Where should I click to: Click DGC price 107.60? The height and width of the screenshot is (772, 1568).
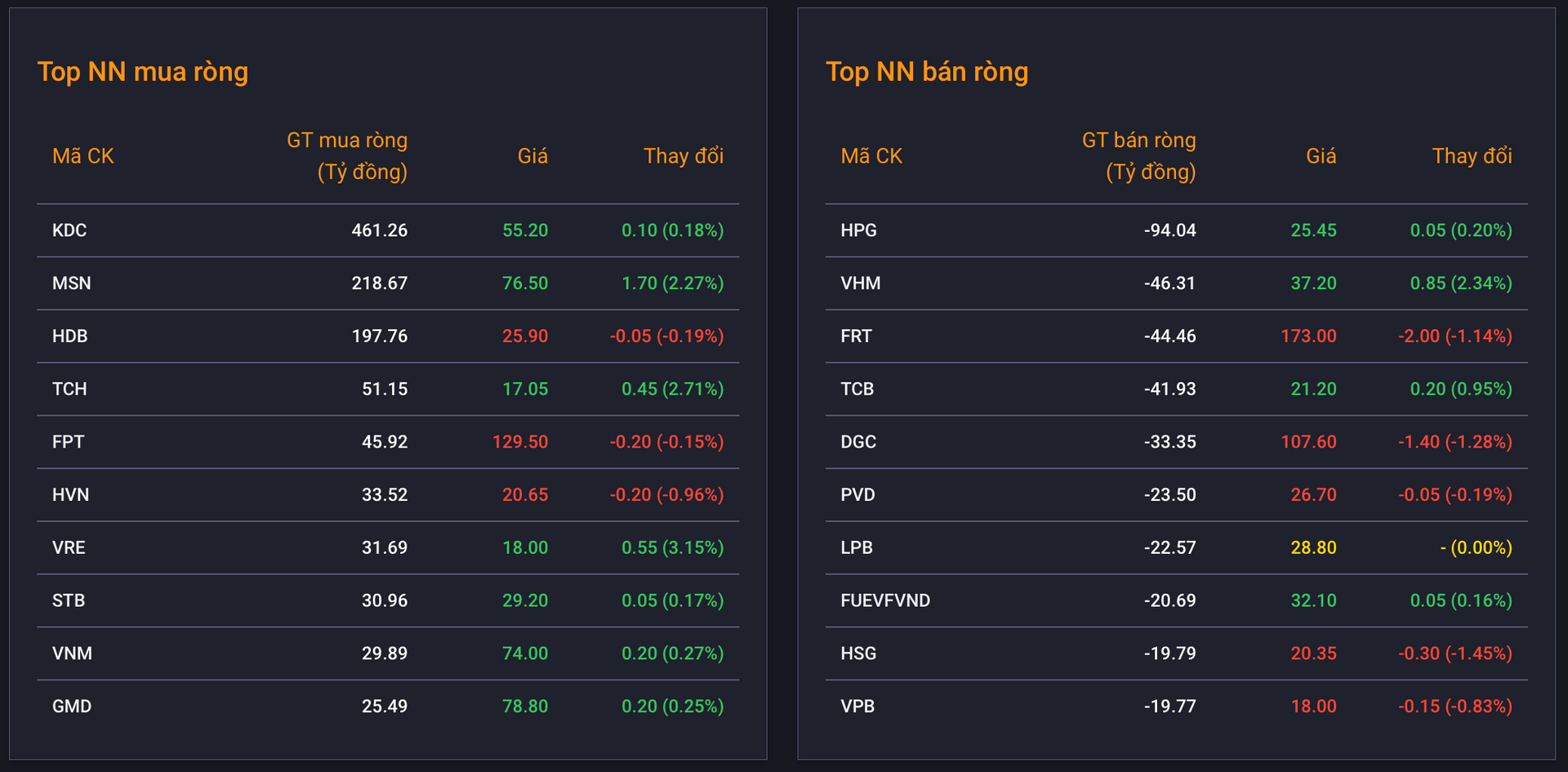click(x=1308, y=442)
